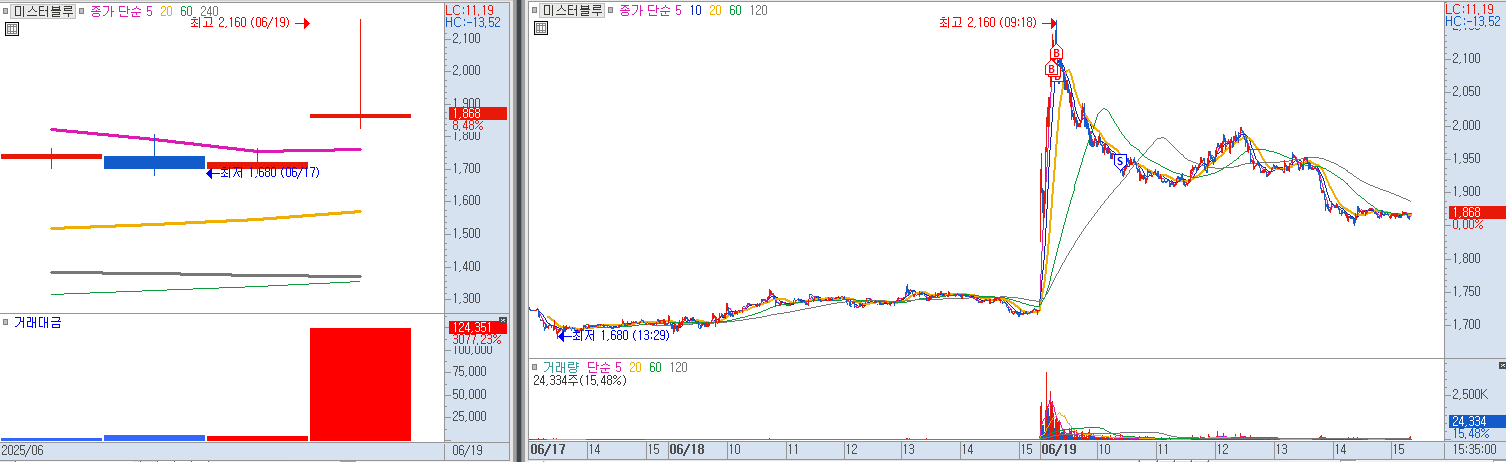Toggle the small square before 미스터블루 in left chart
The height and width of the screenshot is (462, 1506).
pos(6,12)
